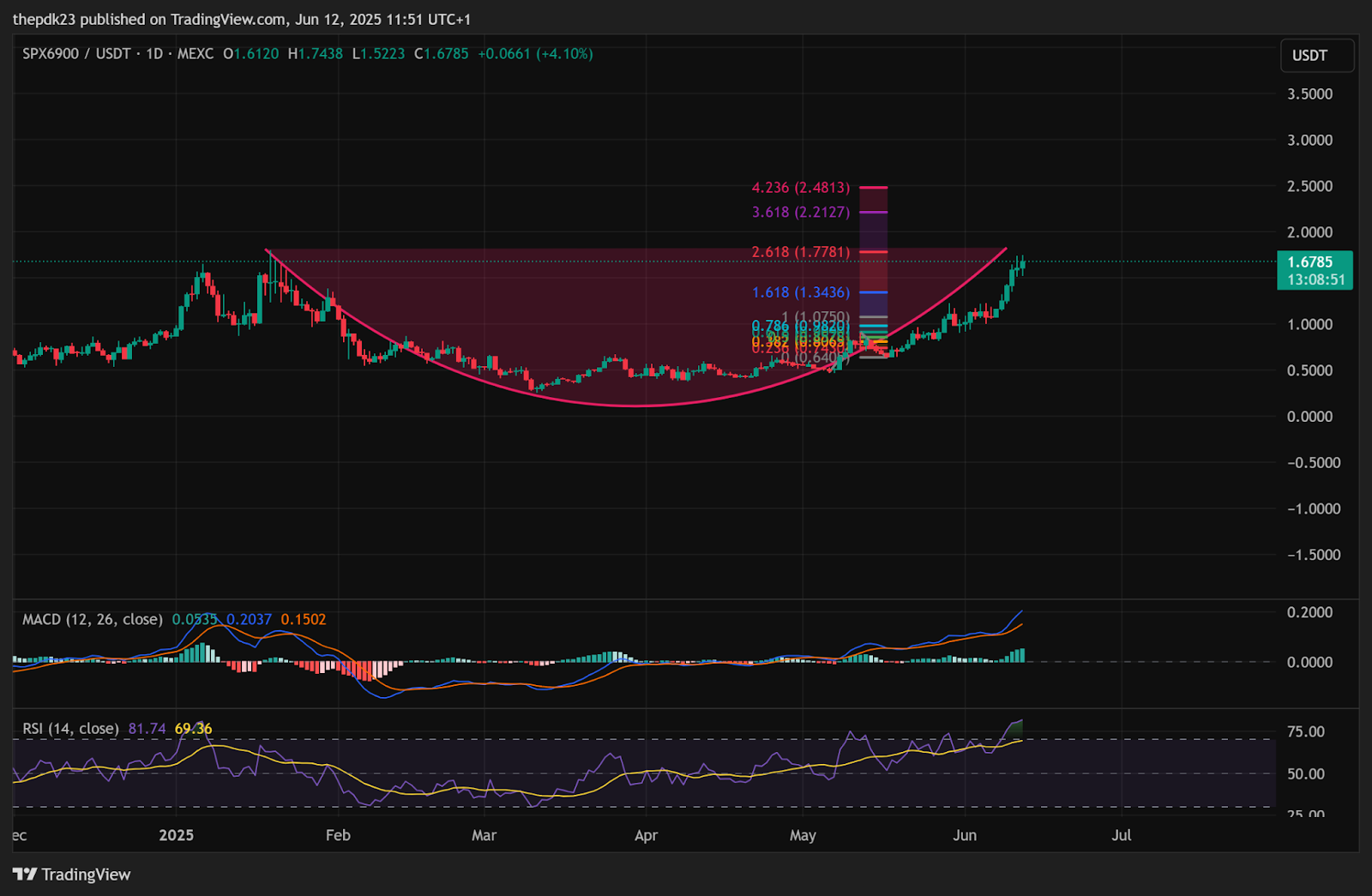This screenshot has width=1372, height=896.
Task: Click the Jul date axis label
Action: tap(1122, 835)
